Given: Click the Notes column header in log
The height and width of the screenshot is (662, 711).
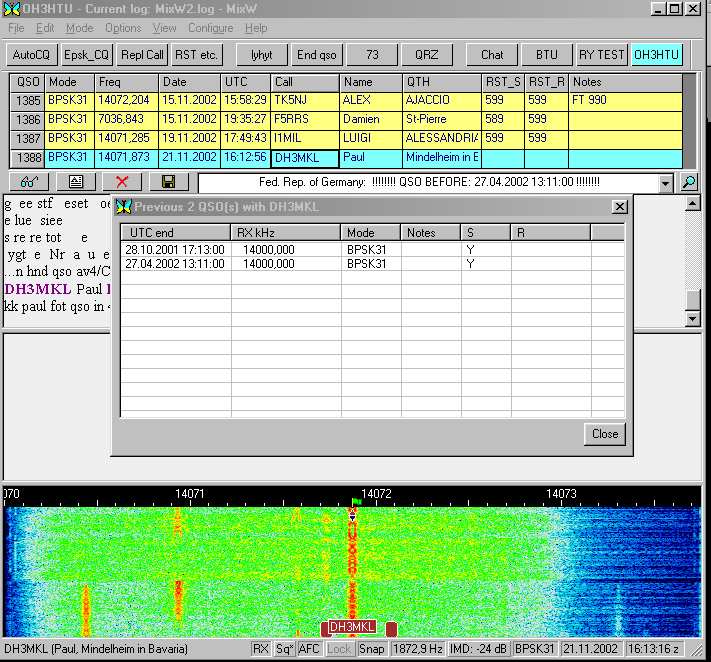Looking at the screenshot, I should click(625, 83).
